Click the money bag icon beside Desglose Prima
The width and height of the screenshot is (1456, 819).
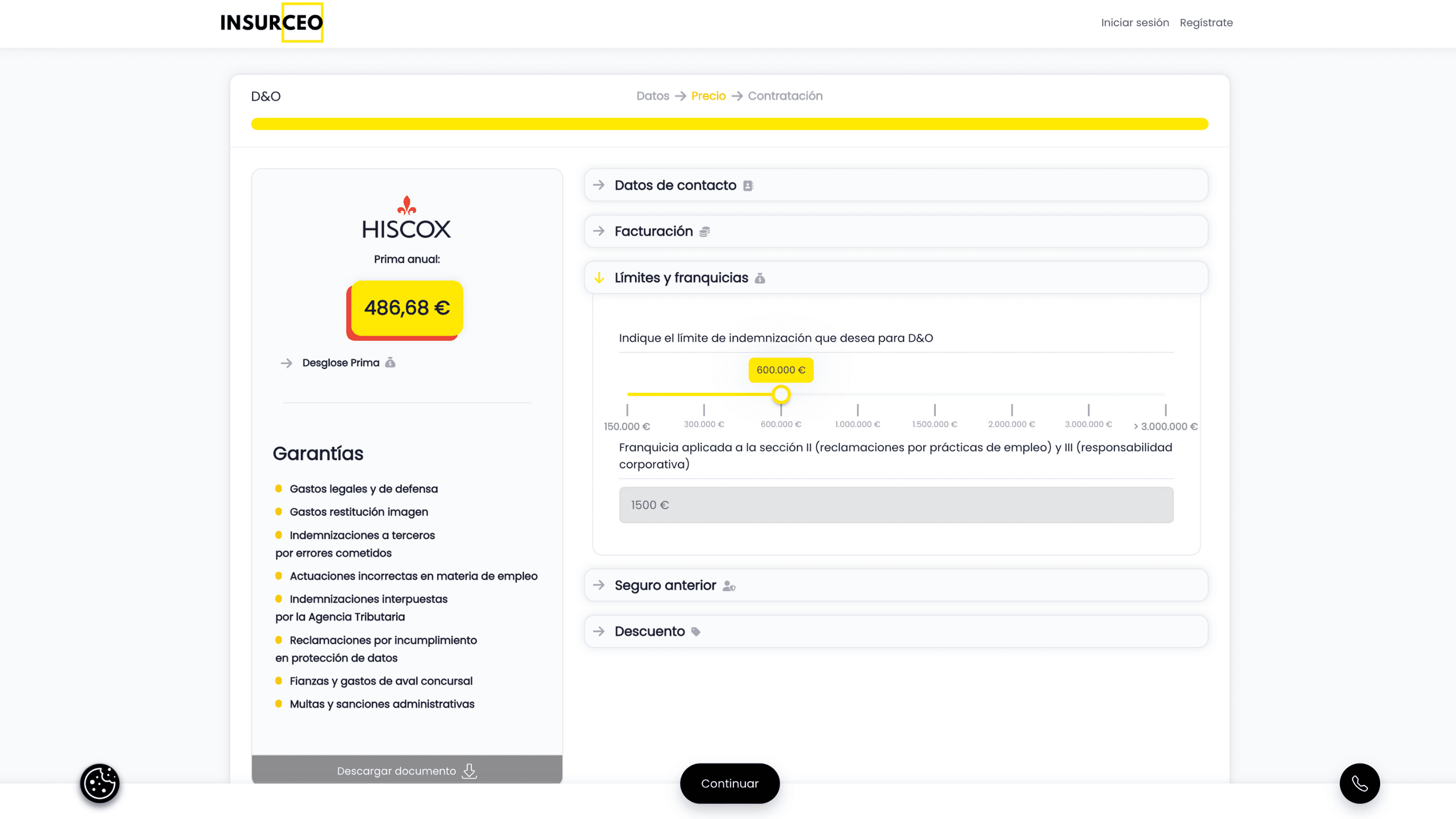[390, 363]
